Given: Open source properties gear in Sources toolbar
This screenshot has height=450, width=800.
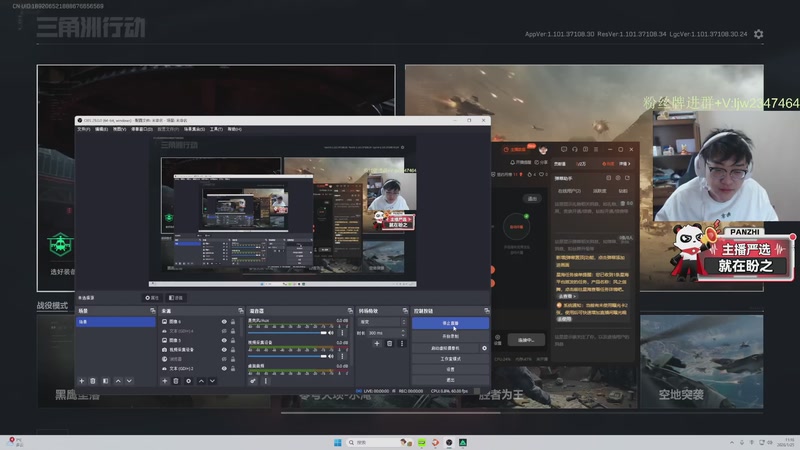Looking at the screenshot, I should pyautogui.click(x=188, y=381).
